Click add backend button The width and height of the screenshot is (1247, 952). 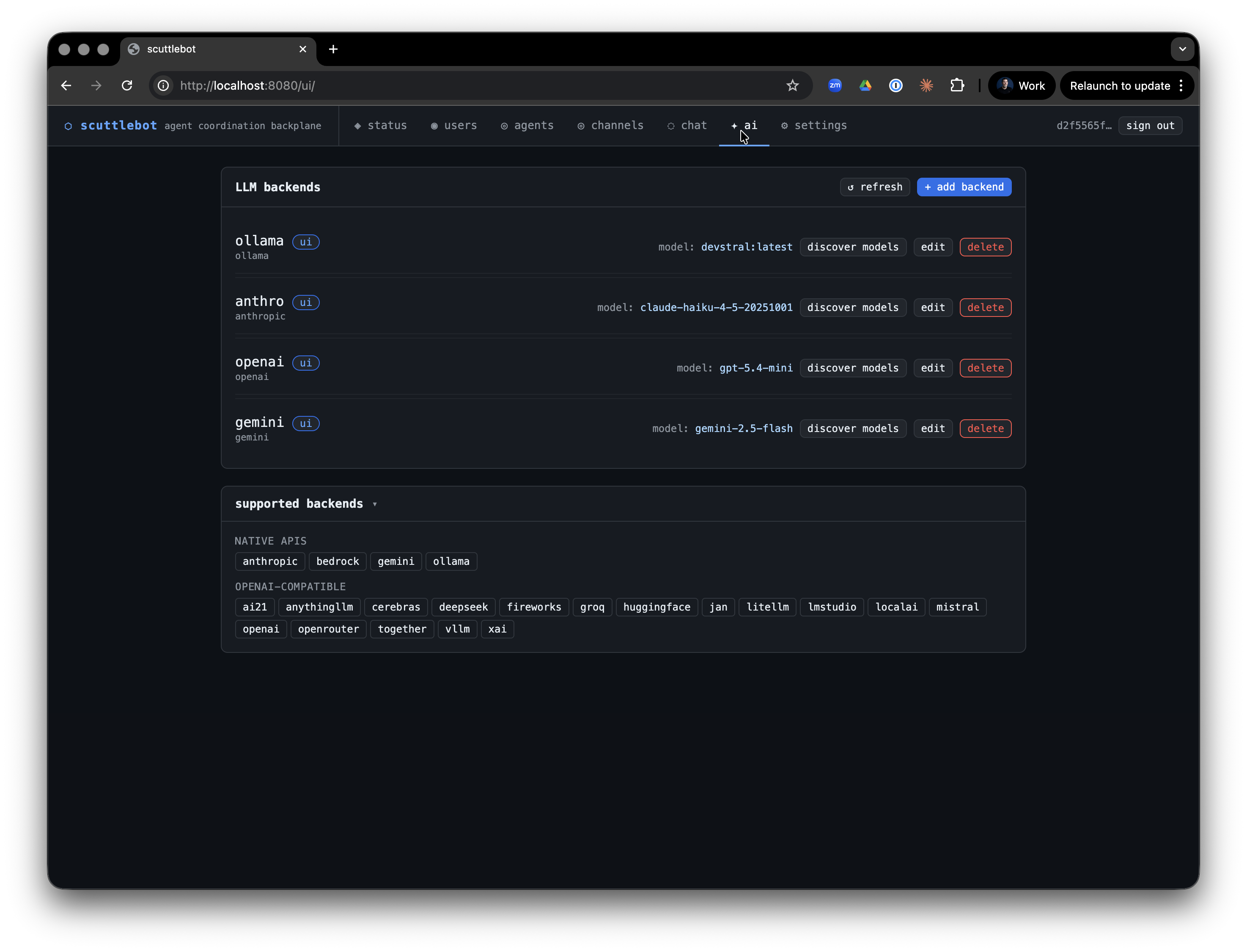pyautogui.click(x=964, y=187)
